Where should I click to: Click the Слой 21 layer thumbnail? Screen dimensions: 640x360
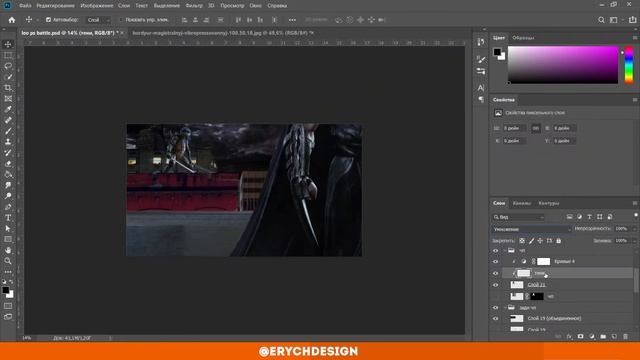tap(517, 285)
